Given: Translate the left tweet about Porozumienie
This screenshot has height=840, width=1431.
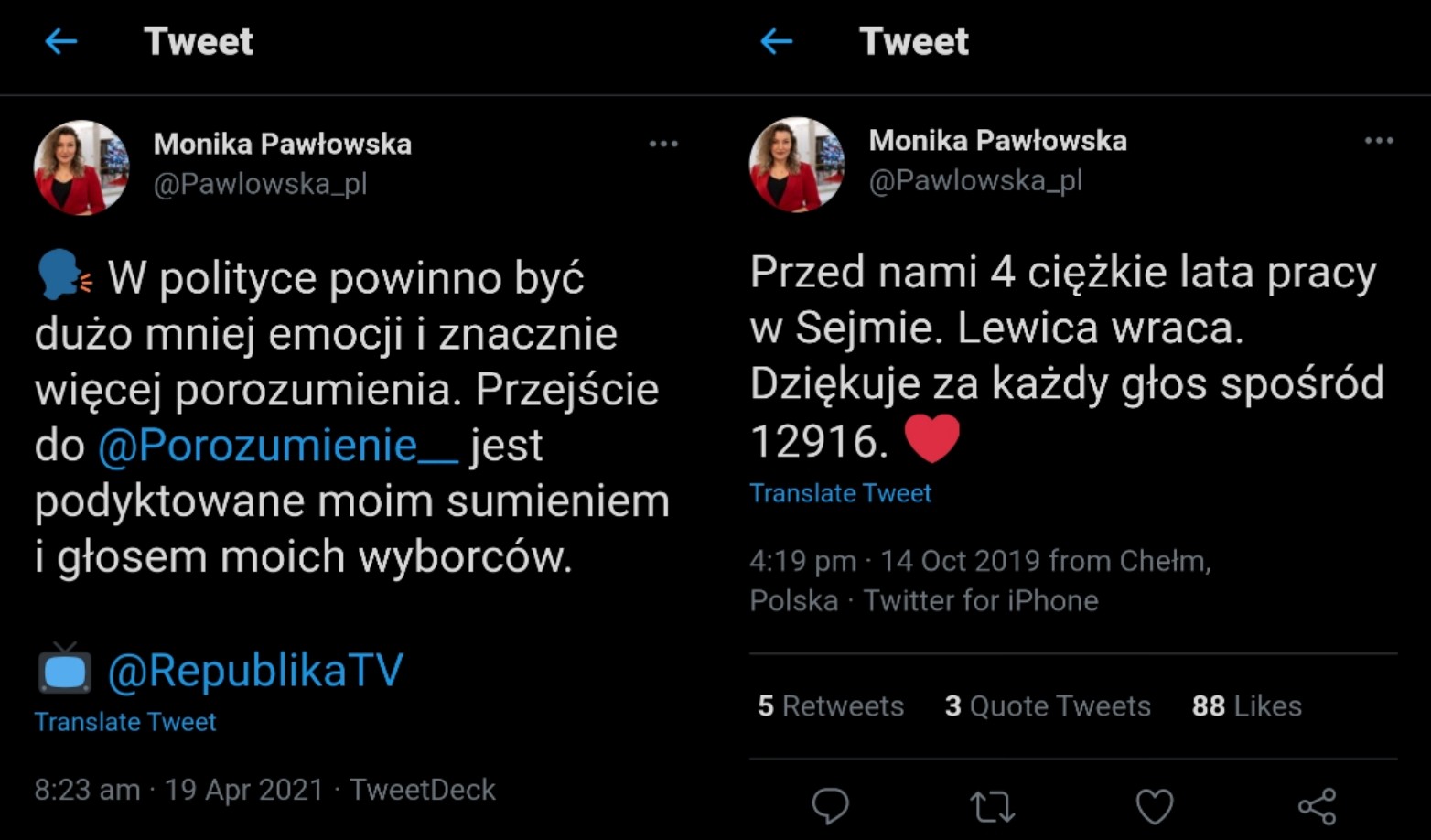Looking at the screenshot, I should pos(125,722).
